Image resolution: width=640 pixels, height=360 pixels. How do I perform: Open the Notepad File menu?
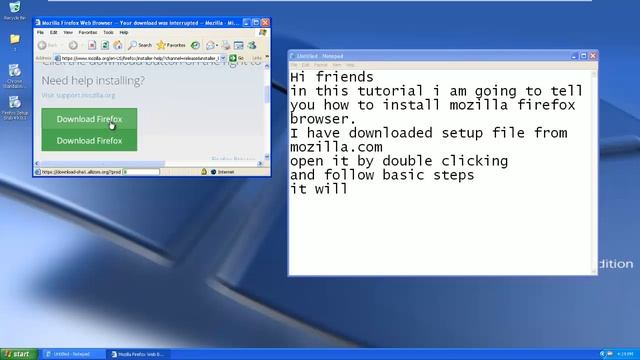tap(294, 65)
